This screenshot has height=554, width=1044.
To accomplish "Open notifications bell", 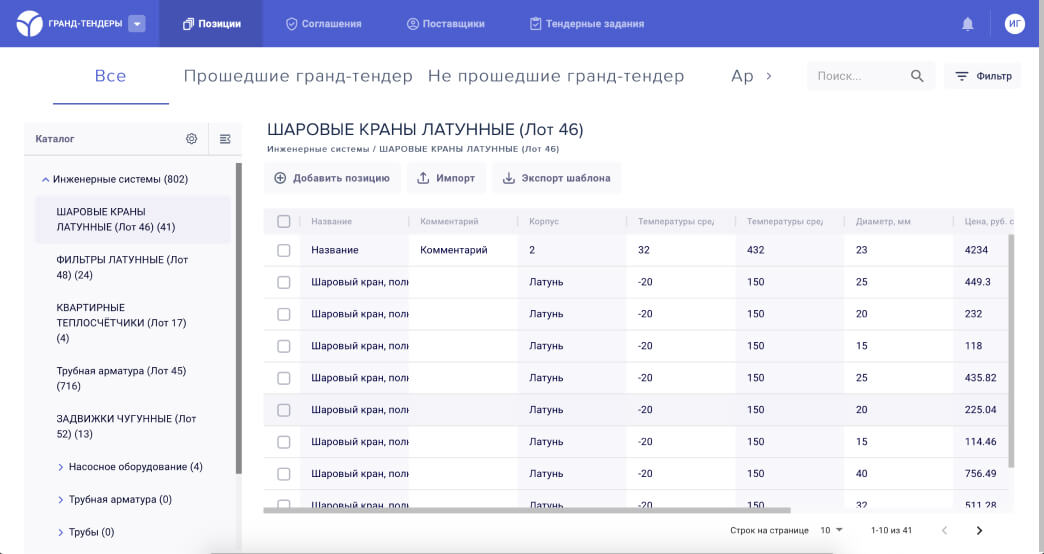I will 967,24.
